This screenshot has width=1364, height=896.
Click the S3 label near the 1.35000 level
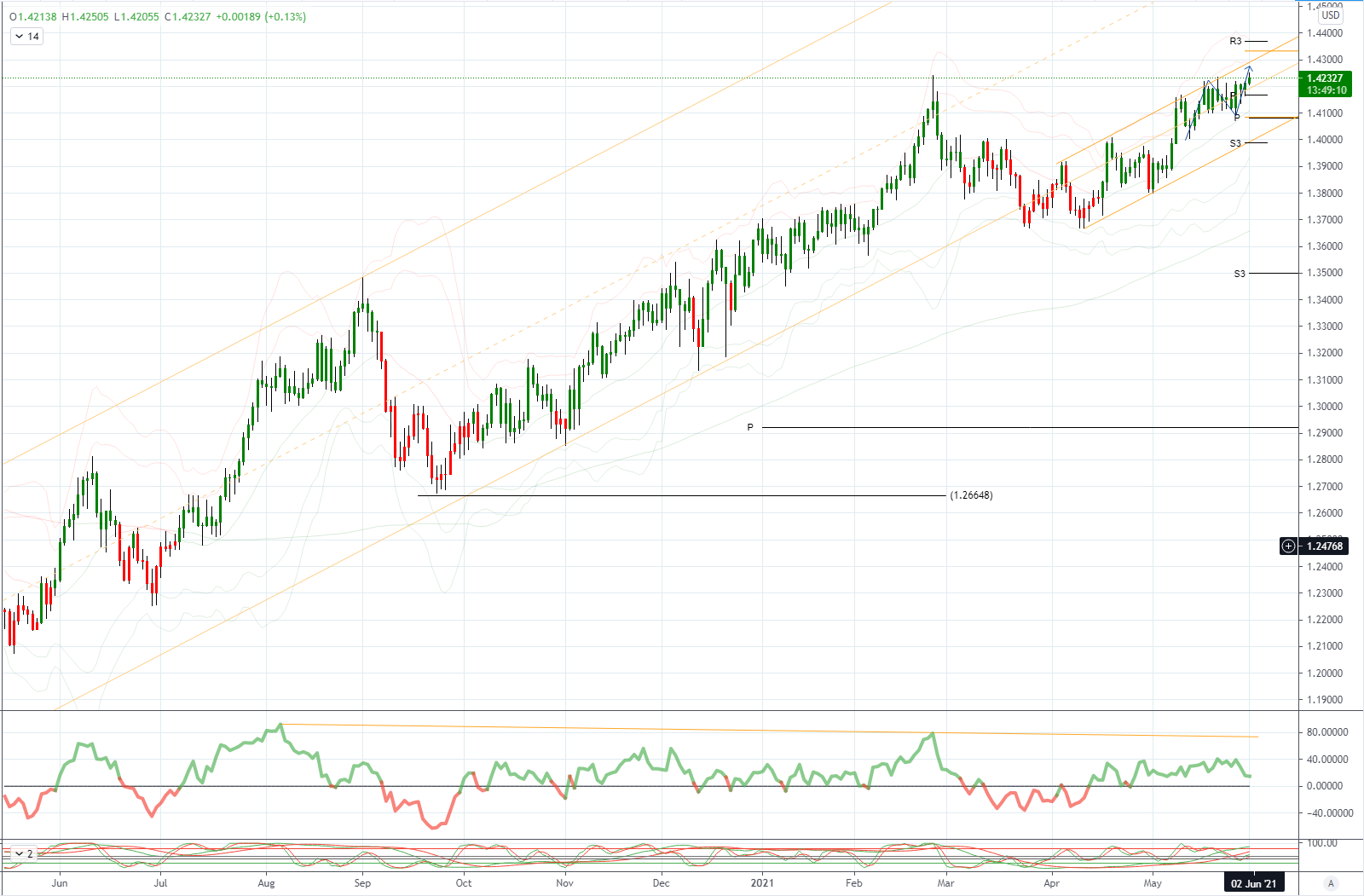tap(1240, 274)
